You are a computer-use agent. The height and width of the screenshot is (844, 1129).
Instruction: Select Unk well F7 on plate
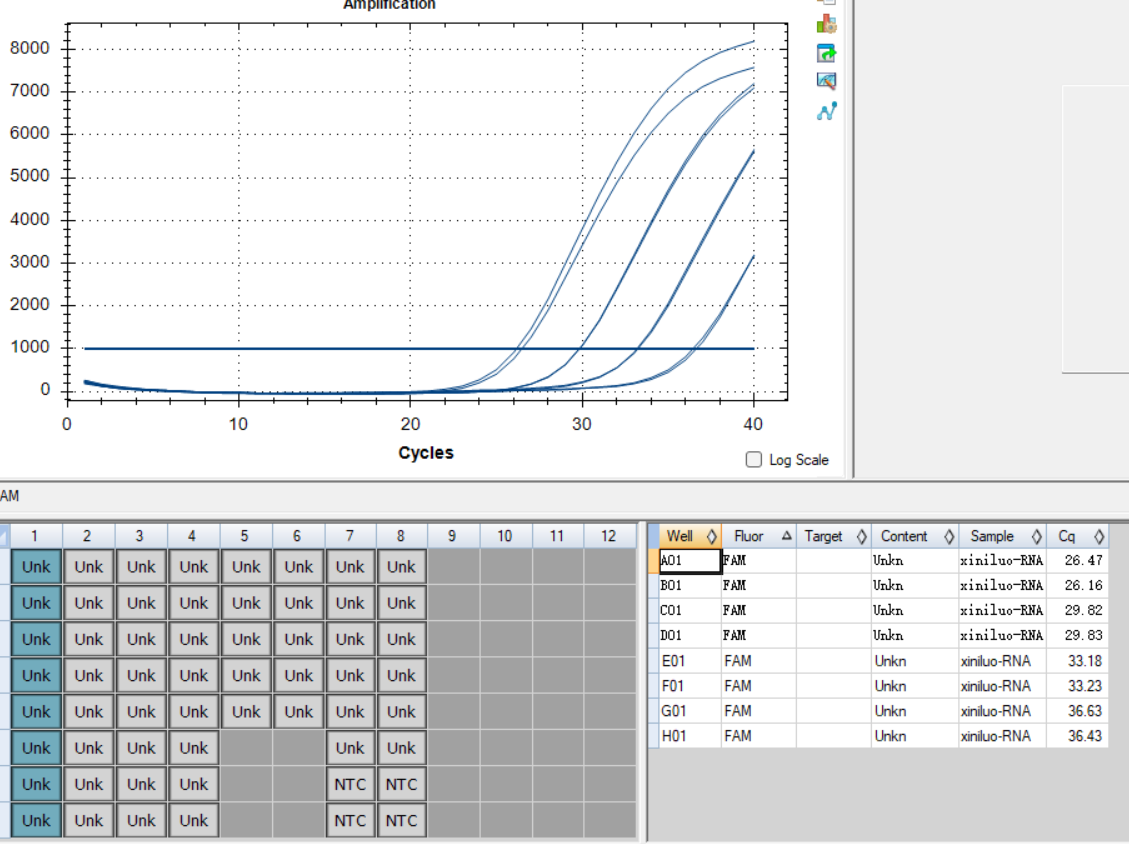coord(350,748)
